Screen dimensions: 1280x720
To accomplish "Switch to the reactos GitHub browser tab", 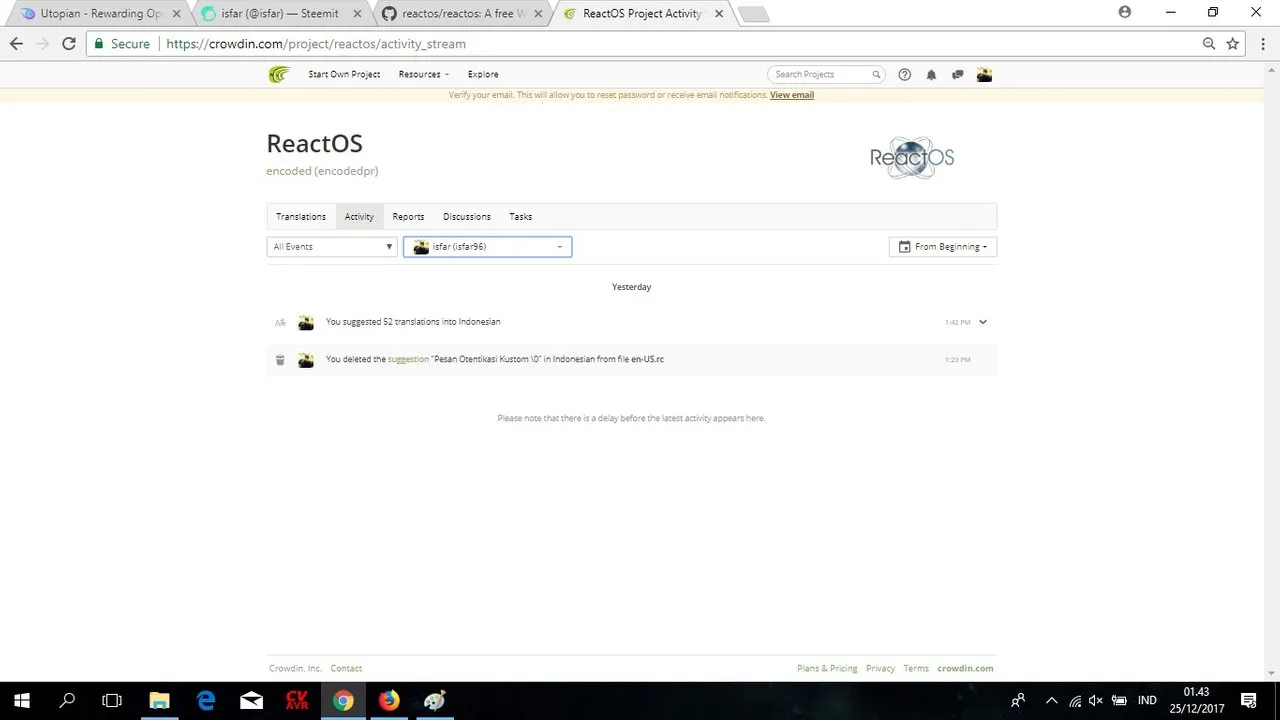I will click(460, 14).
